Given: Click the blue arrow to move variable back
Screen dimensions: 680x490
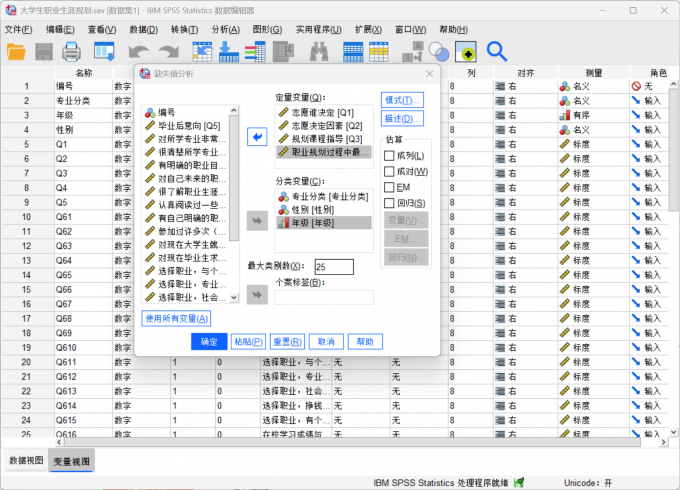Looking at the screenshot, I should 257,137.
